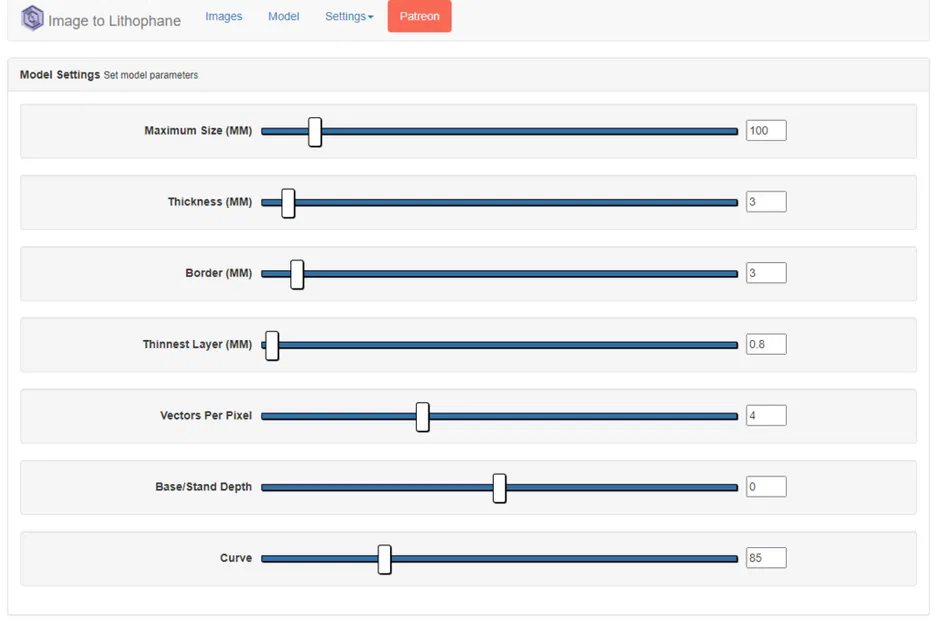The height and width of the screenshot is (625, 938).
Task: Click the Curve value input field
Action: coord(766,558)
